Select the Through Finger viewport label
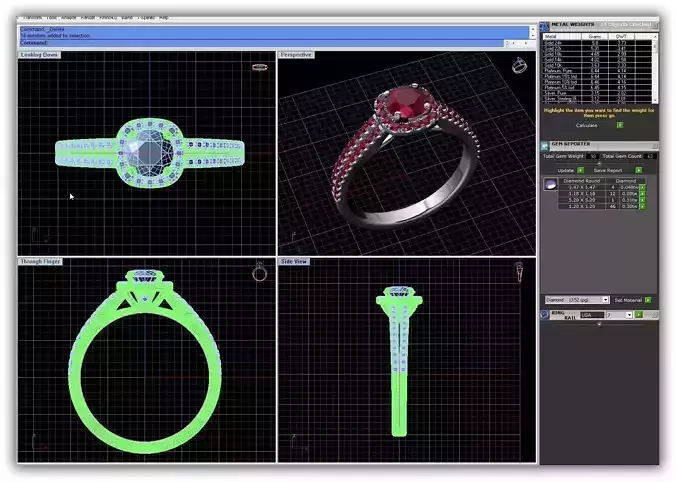 (41, 261)
